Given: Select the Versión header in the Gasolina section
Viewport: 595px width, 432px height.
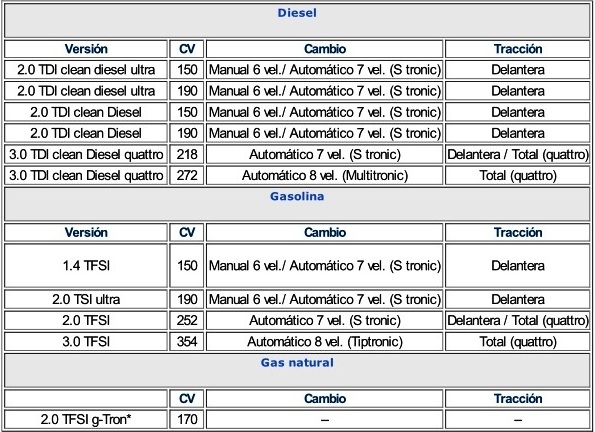Looking at the screenshot, I should [x=86, y=232].
